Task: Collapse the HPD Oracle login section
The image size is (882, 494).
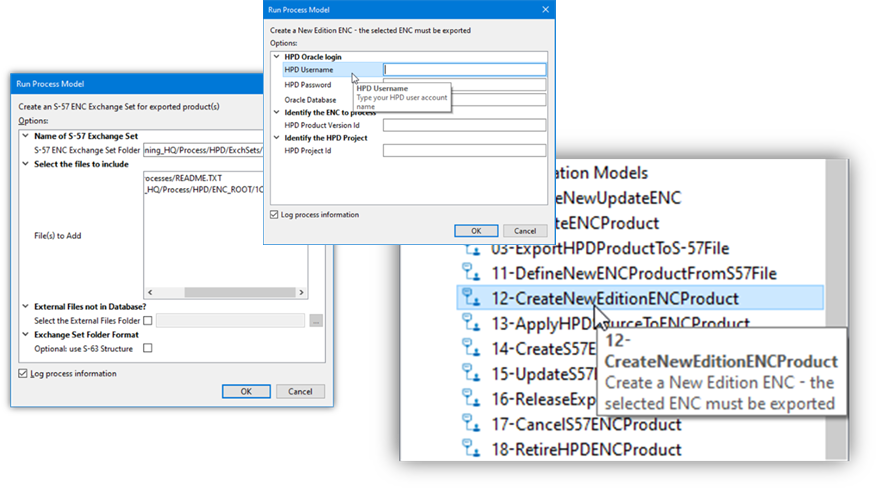Action: (x=277, y=57)
